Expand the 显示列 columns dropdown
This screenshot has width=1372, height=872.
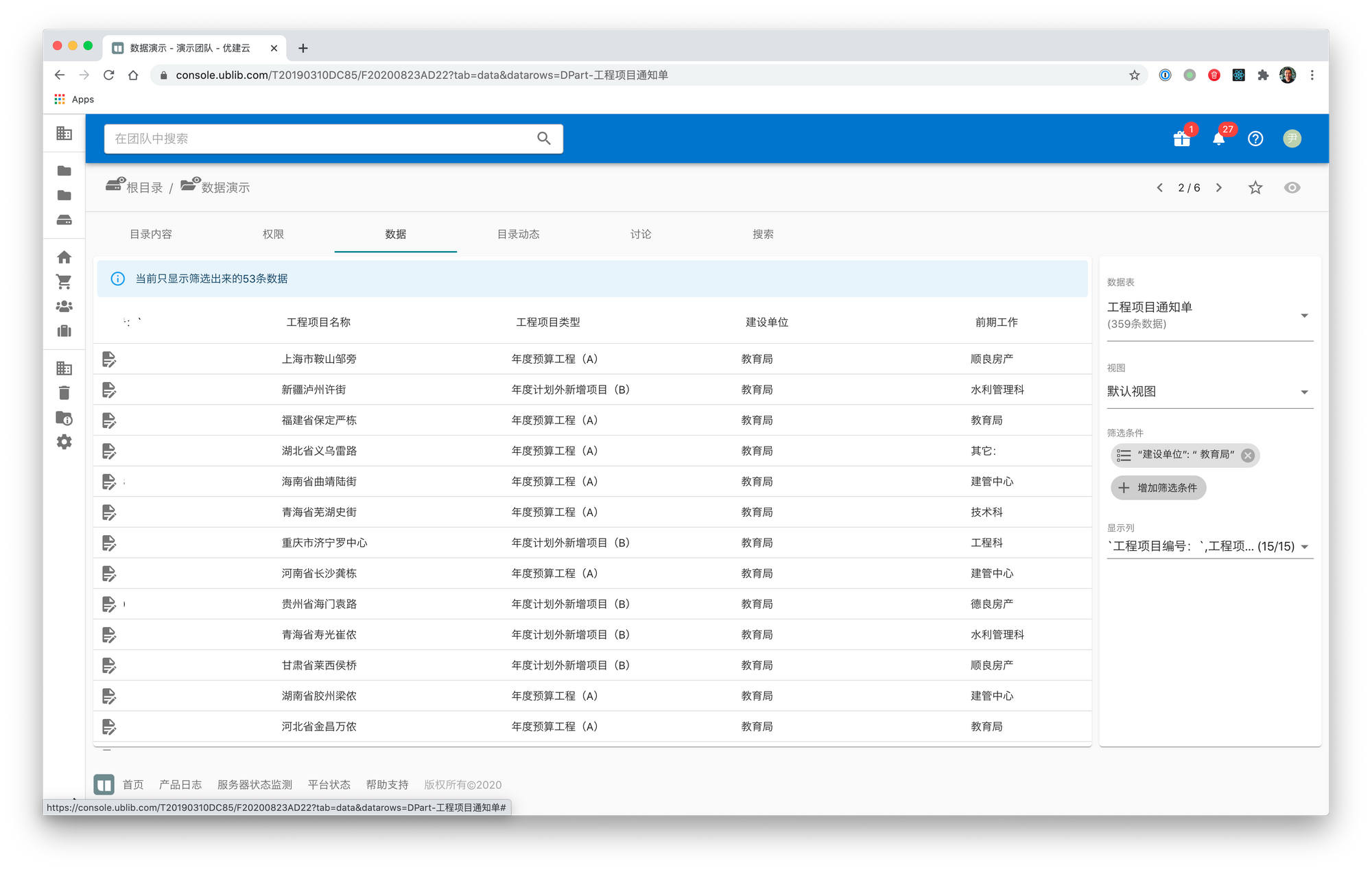pos(1304,547)
